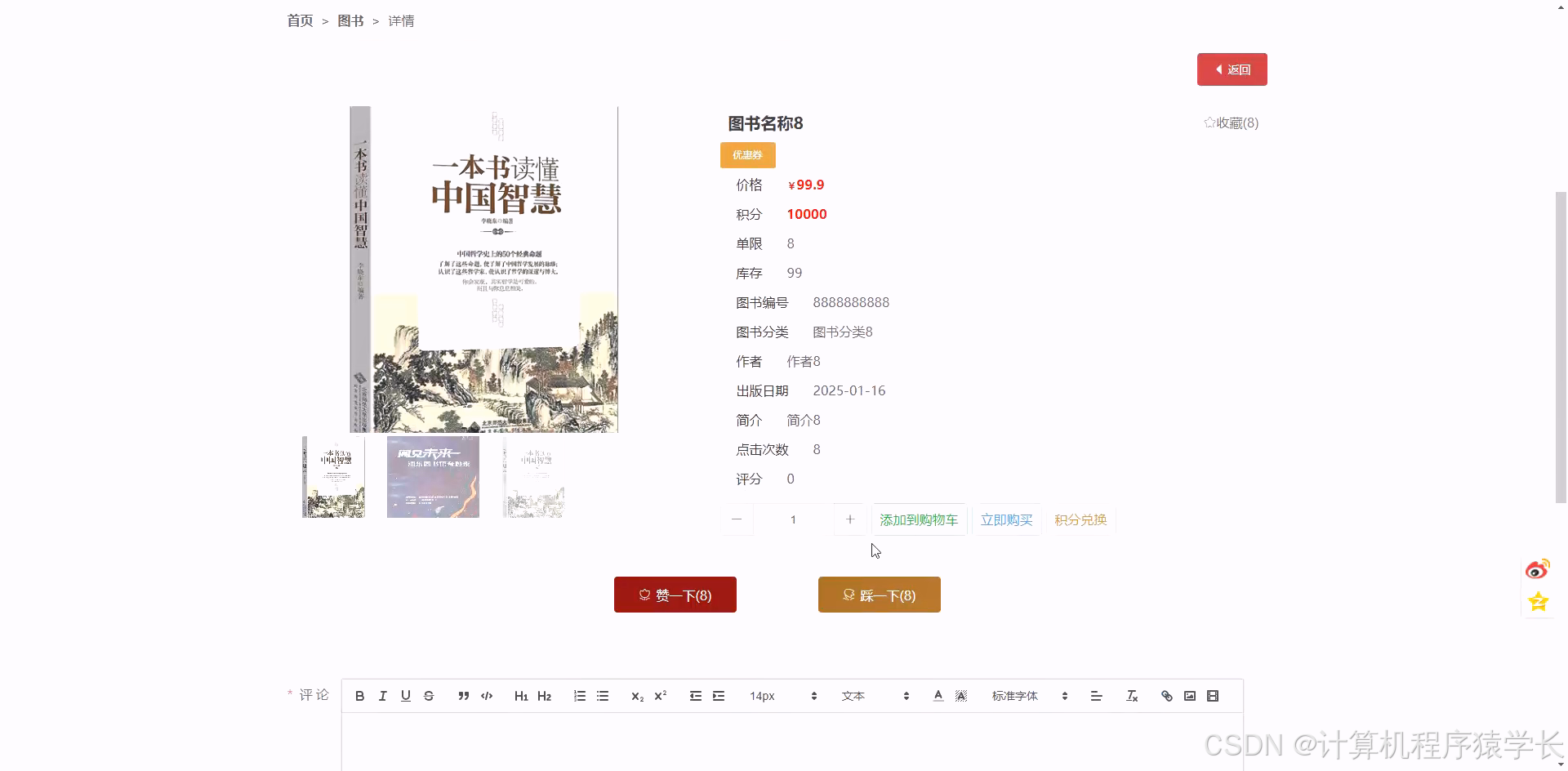Go to 首页 in breadcrumb
Image resolution: width=1568 pixels, height=771 pixels.
pos(300,21)
